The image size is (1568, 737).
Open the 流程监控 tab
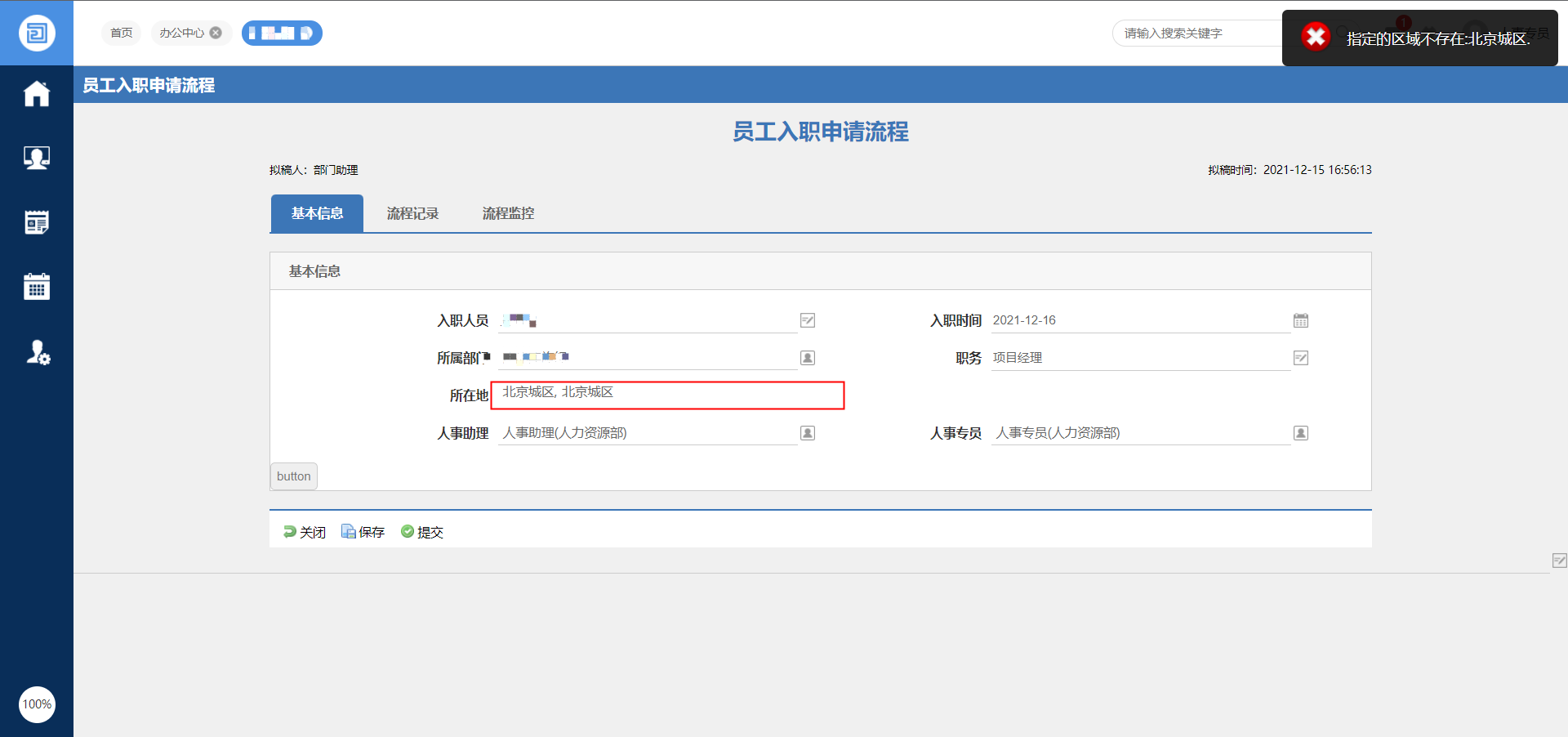508,213
